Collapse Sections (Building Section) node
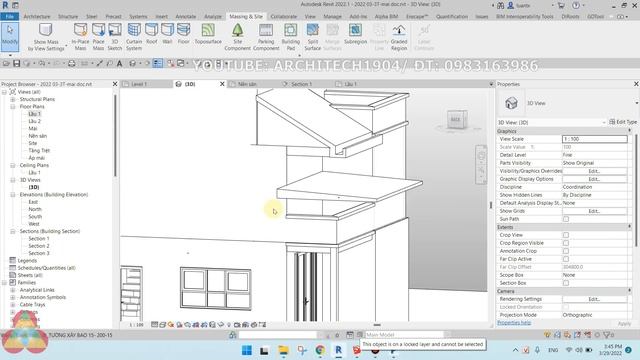This screenshot has width=640, height=360. click(13, 231)
